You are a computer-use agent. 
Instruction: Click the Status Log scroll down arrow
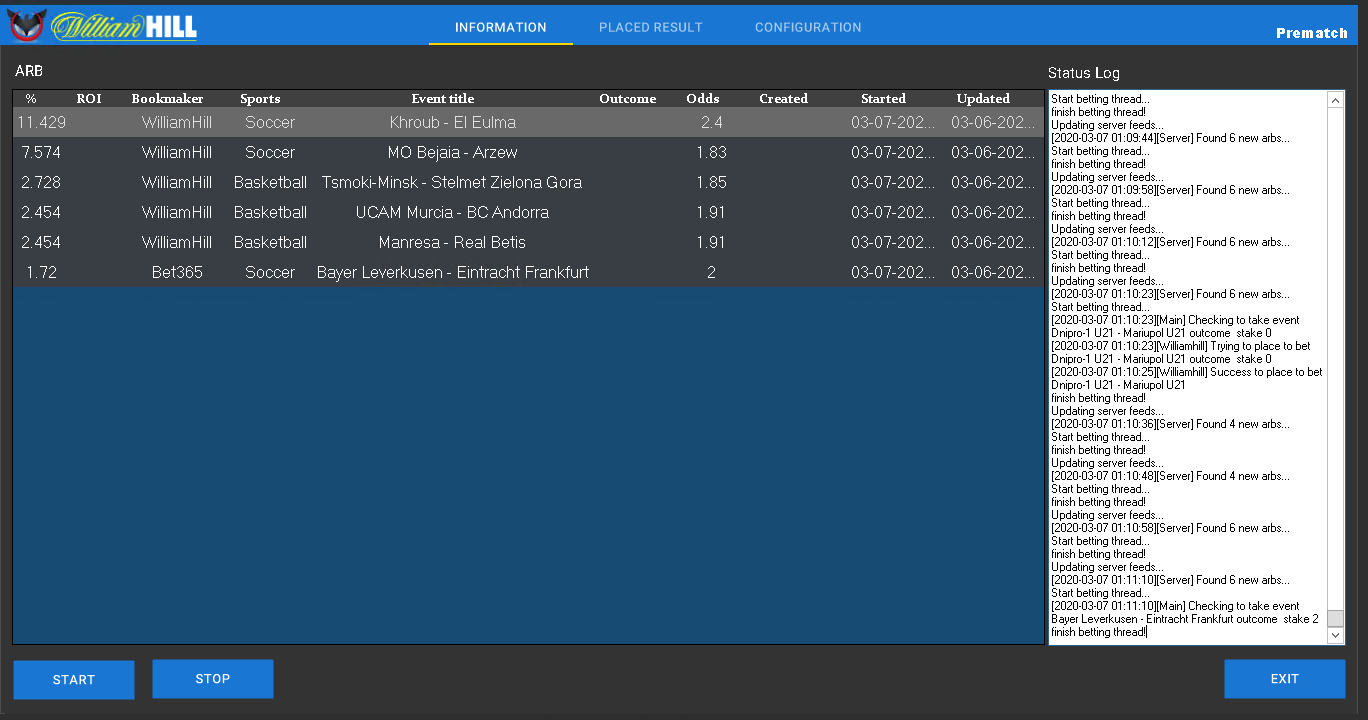point(1336,635)
